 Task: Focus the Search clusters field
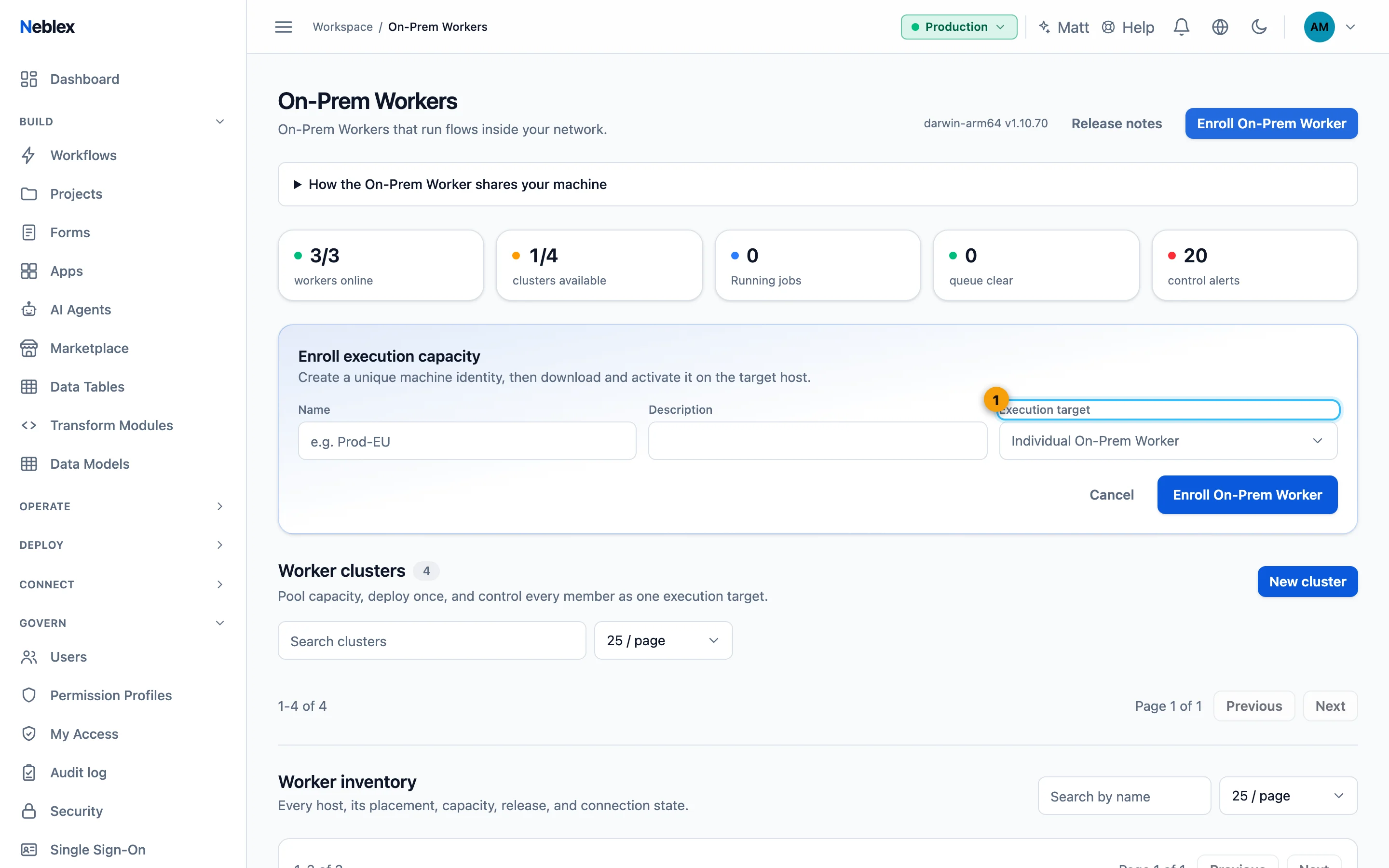click(432, 641)
